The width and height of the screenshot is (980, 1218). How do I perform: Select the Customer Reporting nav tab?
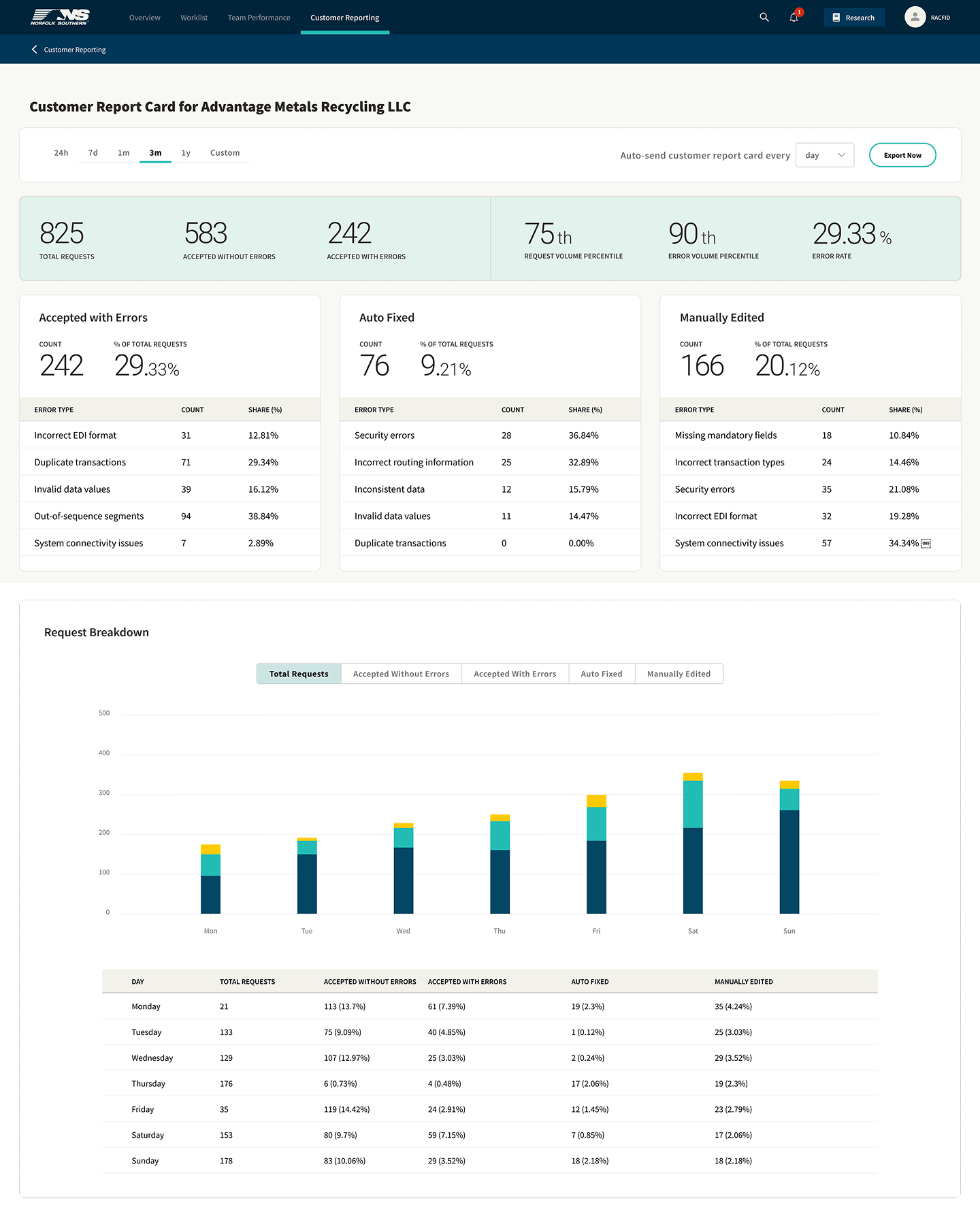[x=345, y=18]
